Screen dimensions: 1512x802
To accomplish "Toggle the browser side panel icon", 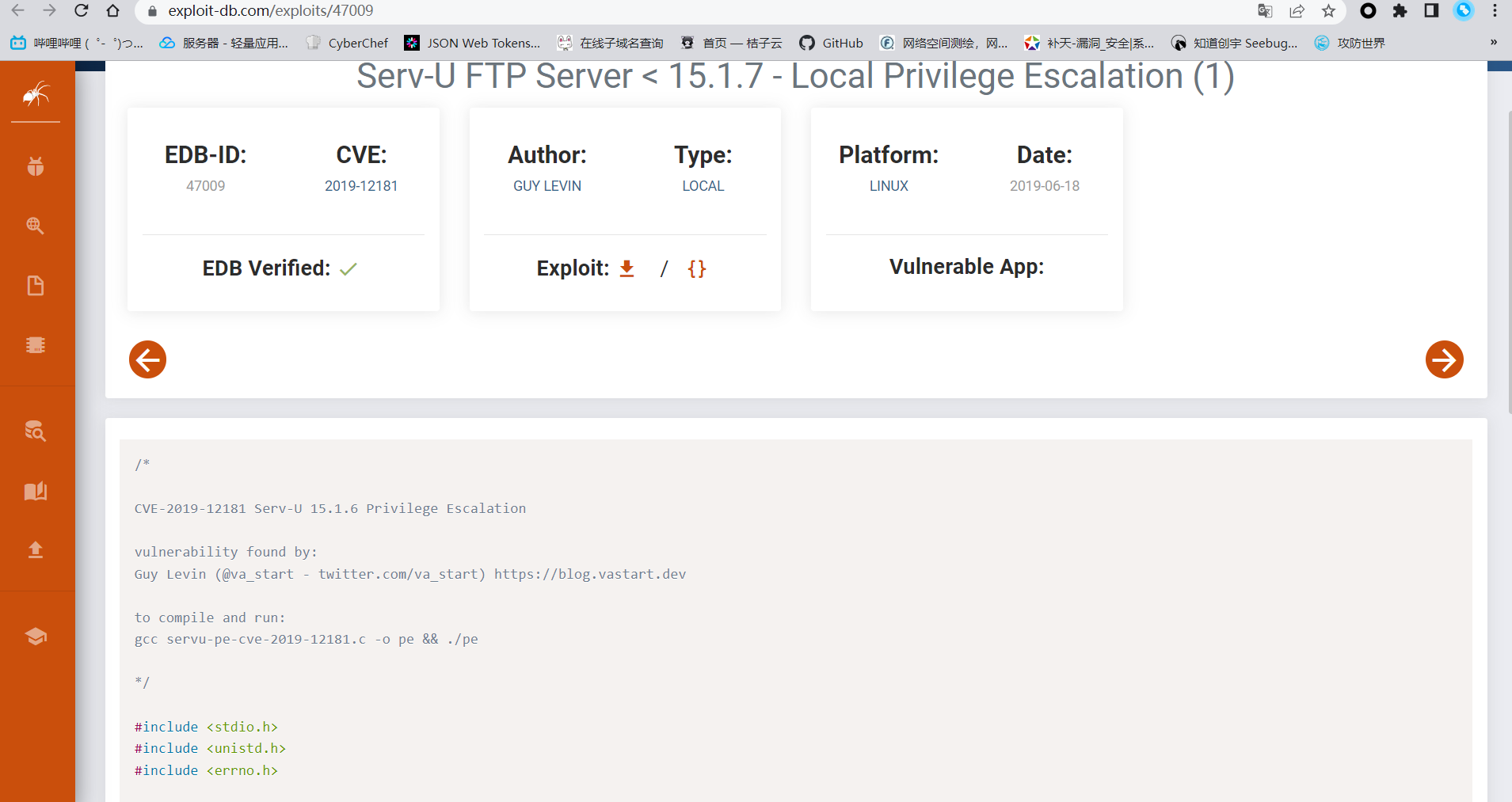I will click(x=1431, y=11).
